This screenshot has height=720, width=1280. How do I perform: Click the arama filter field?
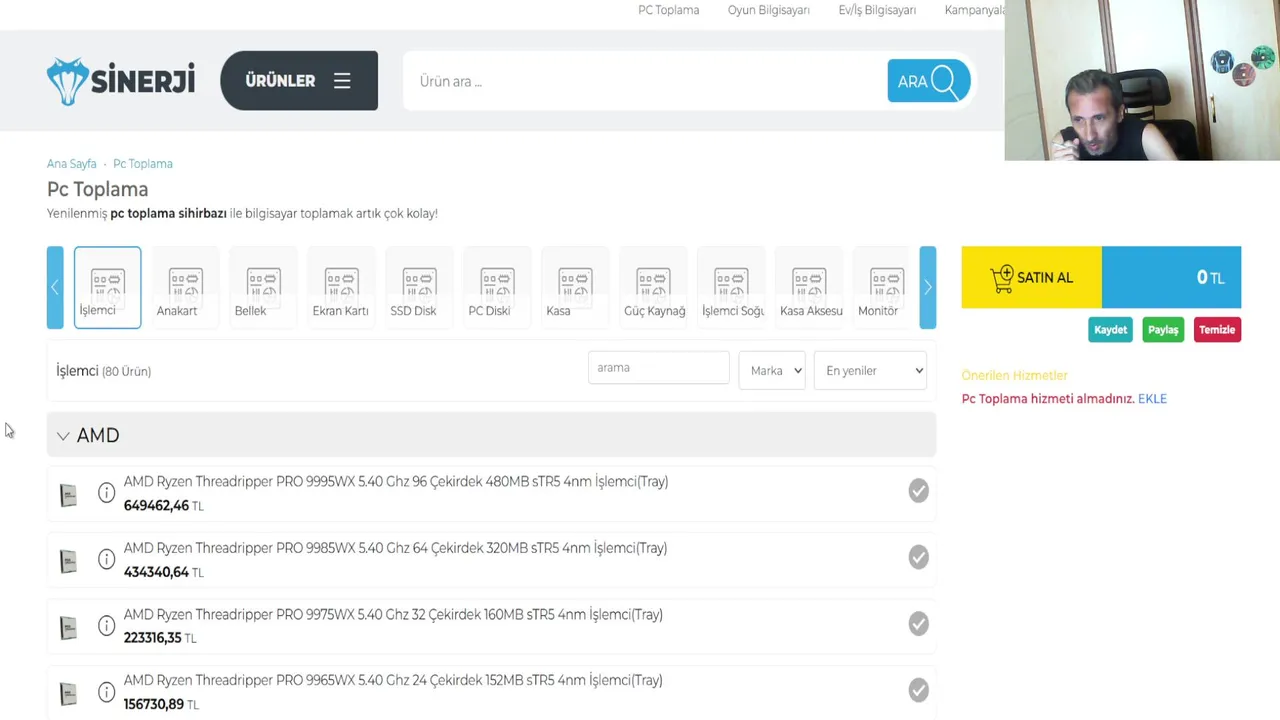[659, 368]
